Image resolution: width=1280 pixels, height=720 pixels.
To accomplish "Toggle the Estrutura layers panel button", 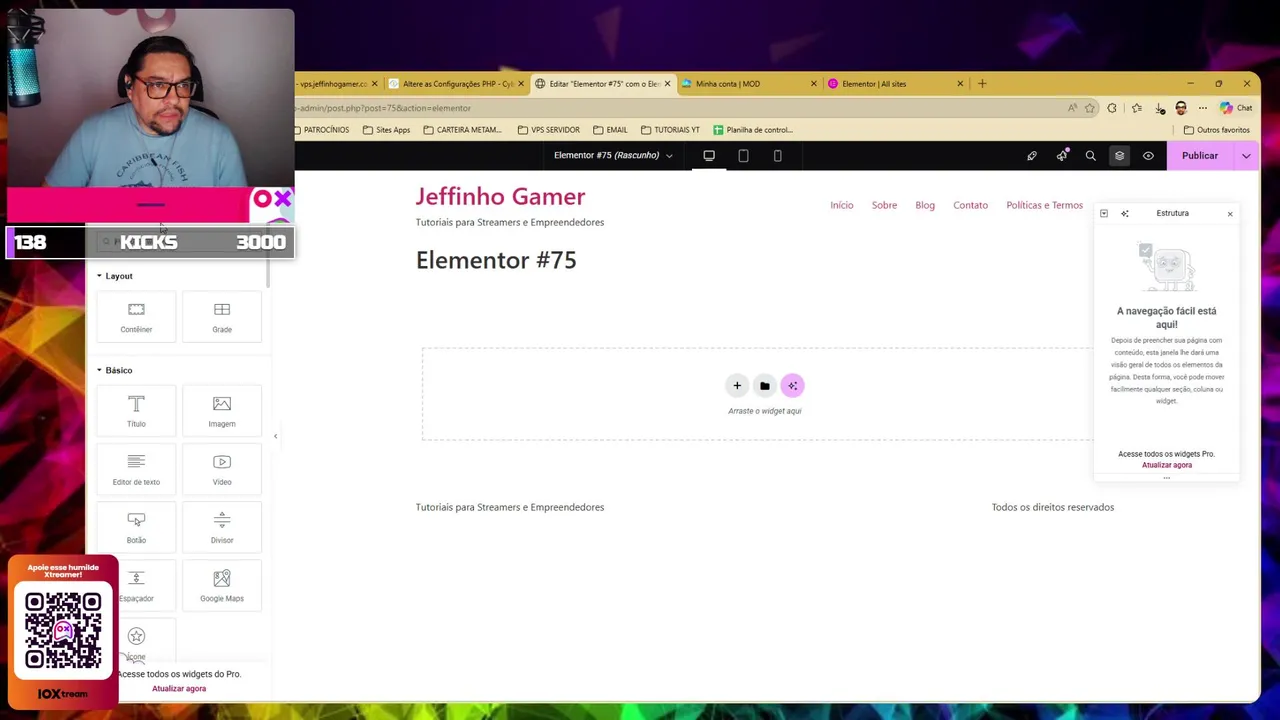I will [x=1120, y=156].
